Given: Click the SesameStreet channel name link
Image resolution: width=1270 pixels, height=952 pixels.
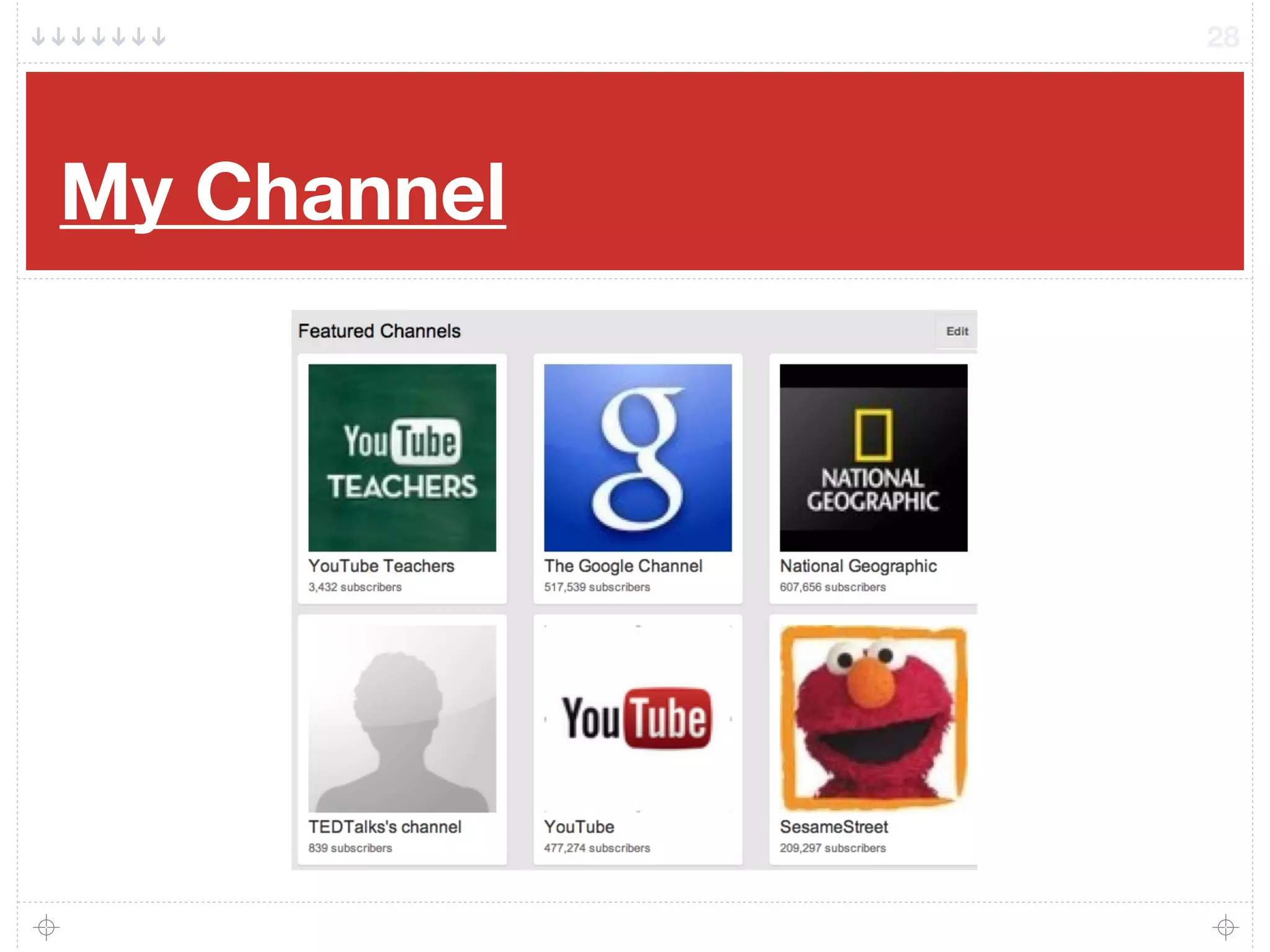Looking at the screenshot, I should point(834,827).
